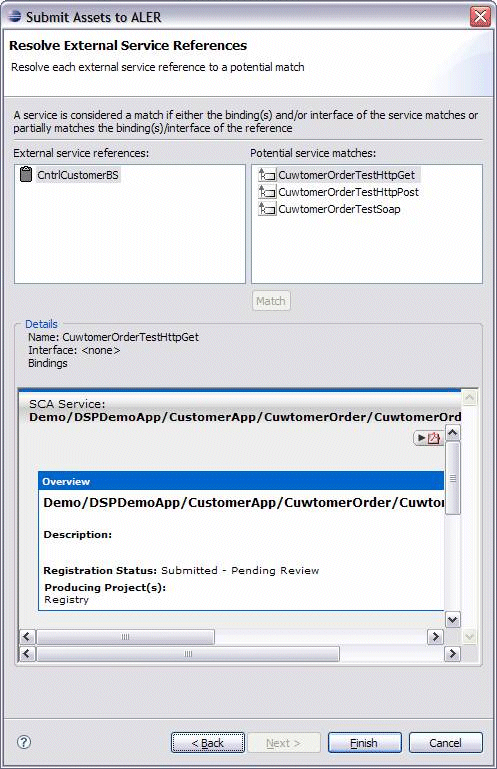This screenshot has height=769, width=497.
Task: Click the service icon beside CuwtomerOrderTestHttpGet
Action: [267, 175]
